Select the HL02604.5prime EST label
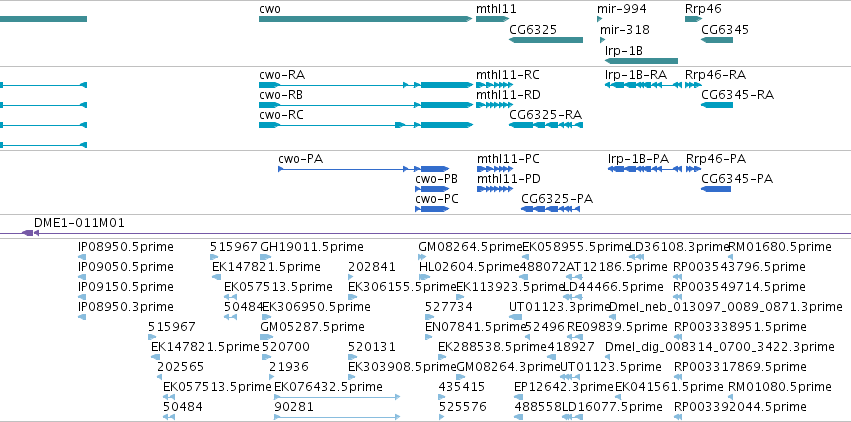The height and width of the screenshot is (422, 851). [x=469, y=267]
